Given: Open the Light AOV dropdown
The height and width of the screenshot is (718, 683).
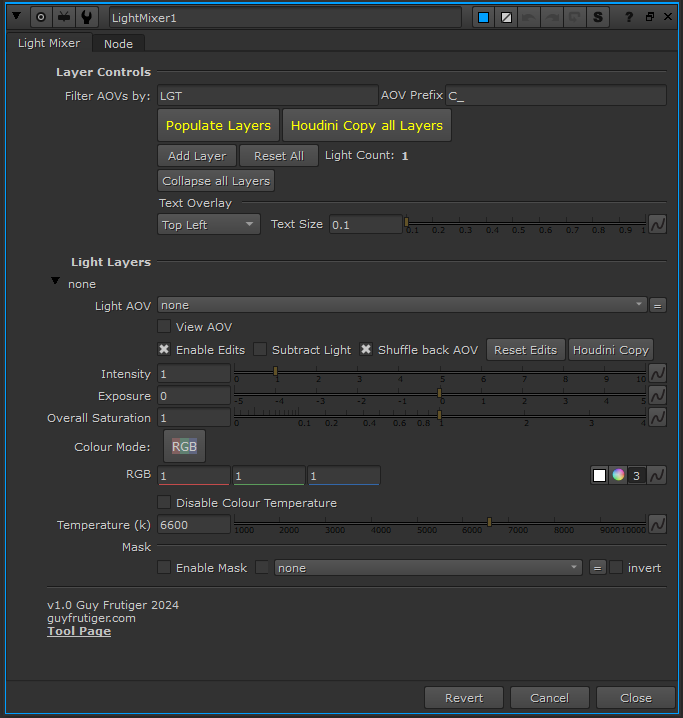Looking at the screenshot, I should pos(402,305).
